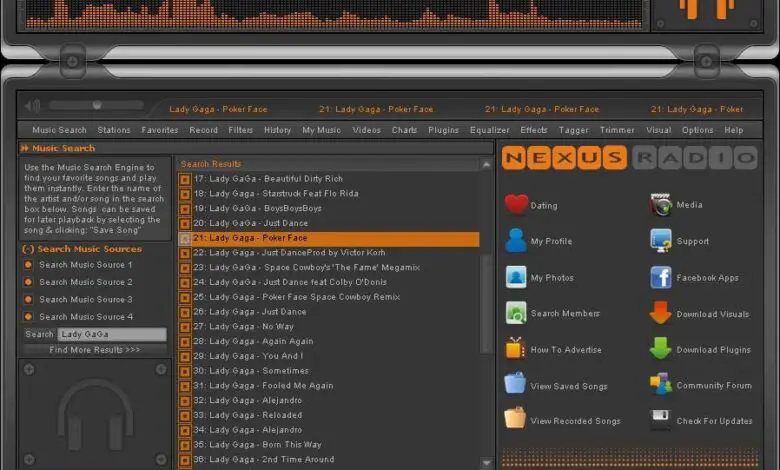Click the NEXUS RADIO logo
Screen dimensions: 780x470
pos(629,158)
